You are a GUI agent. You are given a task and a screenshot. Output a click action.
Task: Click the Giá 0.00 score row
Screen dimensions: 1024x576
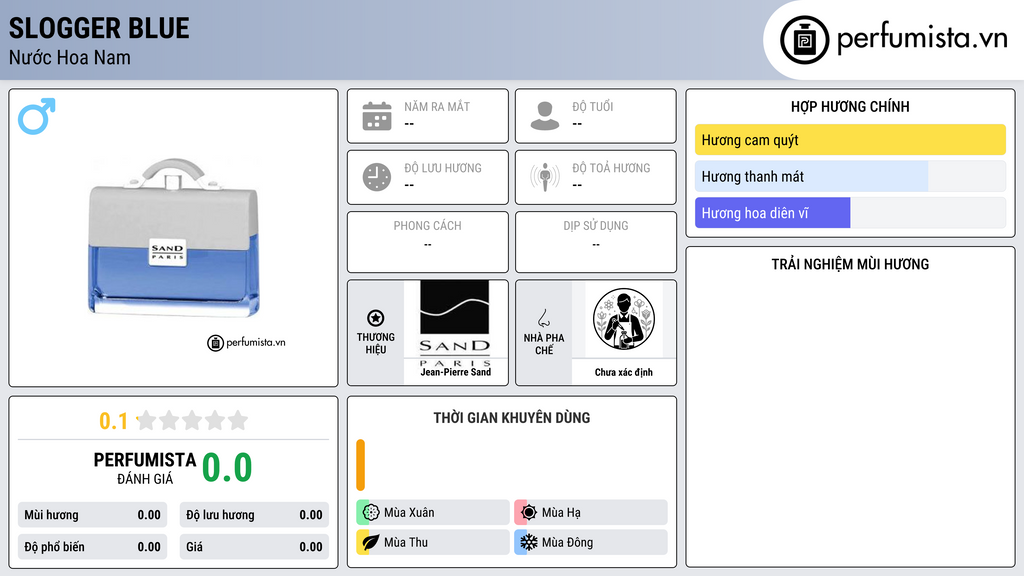click(x=254, y=547)
